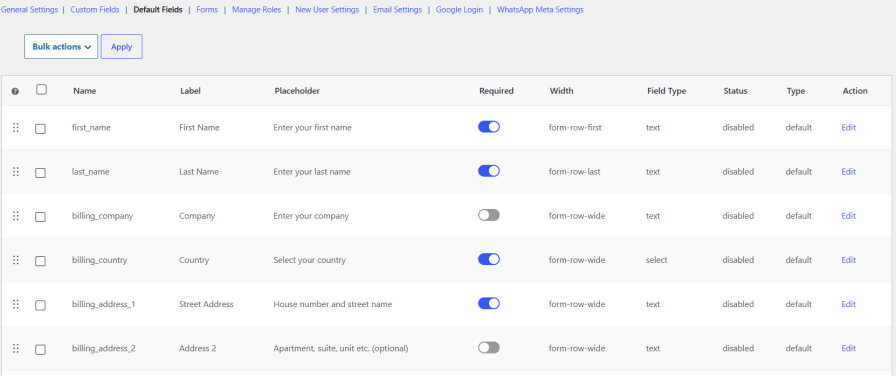Click 'House number and street name' text
The image size is (896, 376).
click(333, 304)
